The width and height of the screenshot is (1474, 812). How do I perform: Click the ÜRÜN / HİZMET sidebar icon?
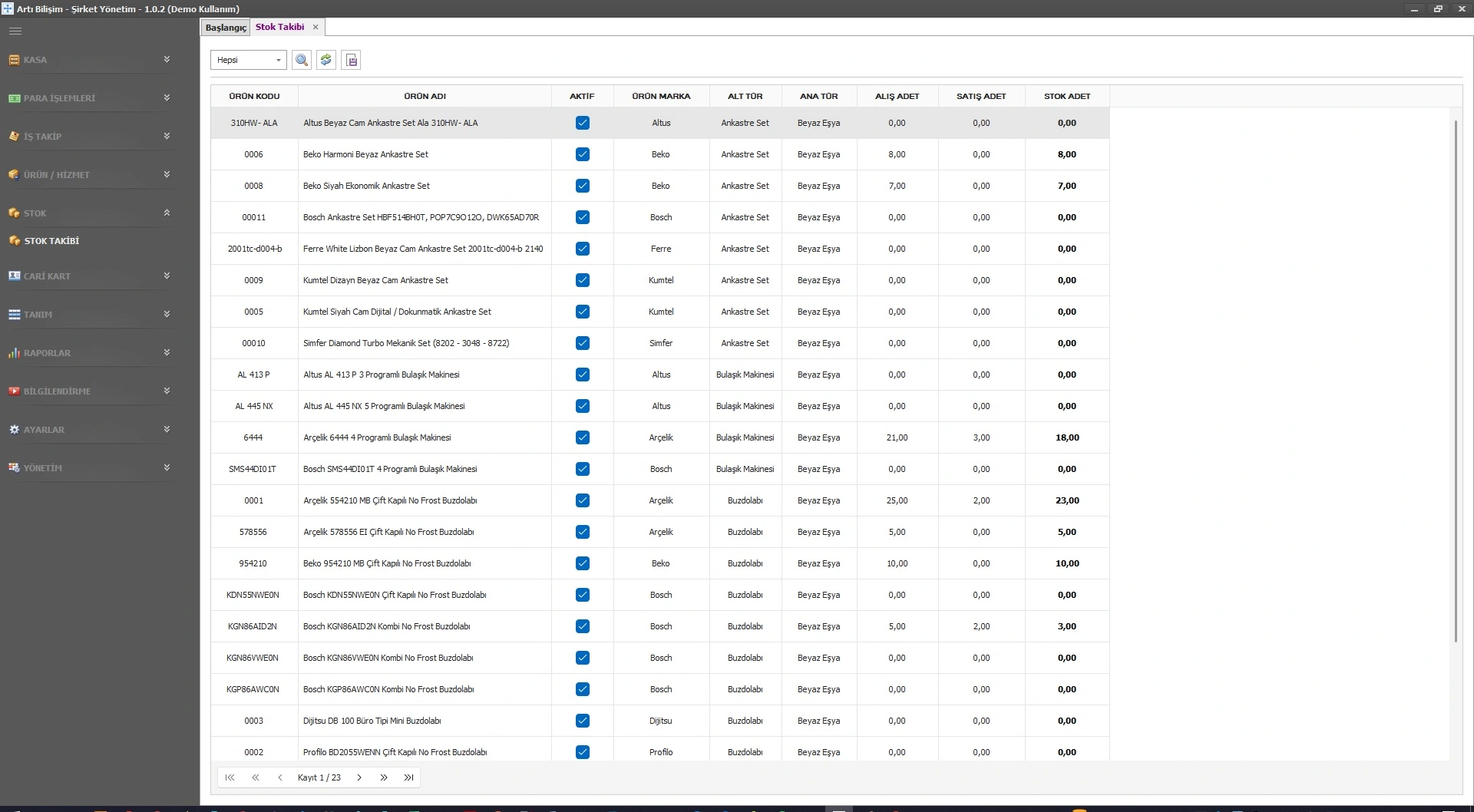[x=14, y=175]
